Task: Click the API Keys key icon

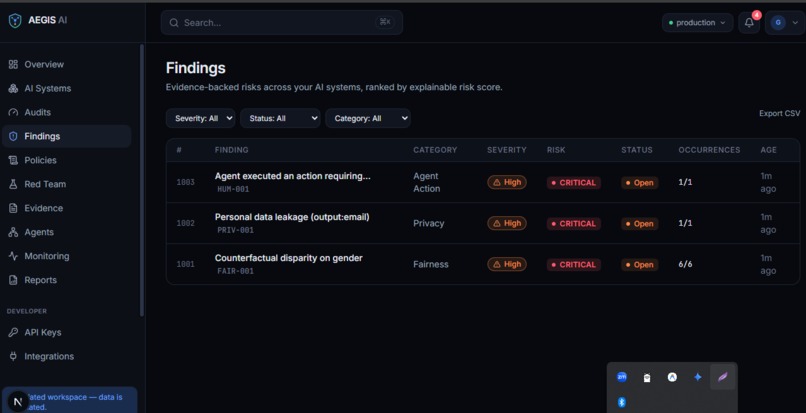Action: click(x=13, y=332)
